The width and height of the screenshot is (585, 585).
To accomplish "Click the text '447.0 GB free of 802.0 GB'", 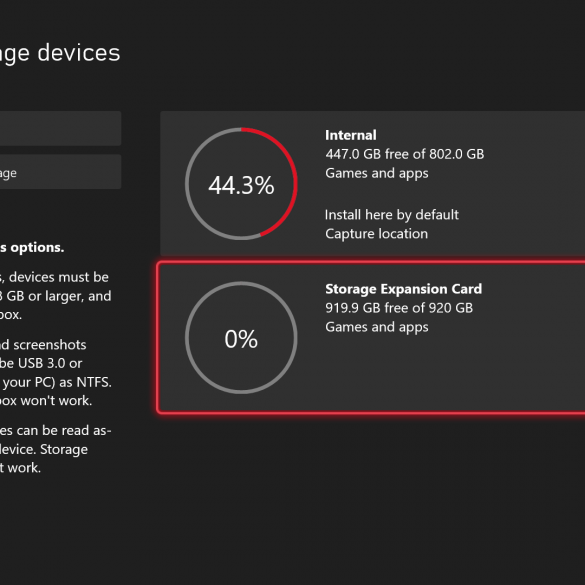I will [x=404, y=154].
